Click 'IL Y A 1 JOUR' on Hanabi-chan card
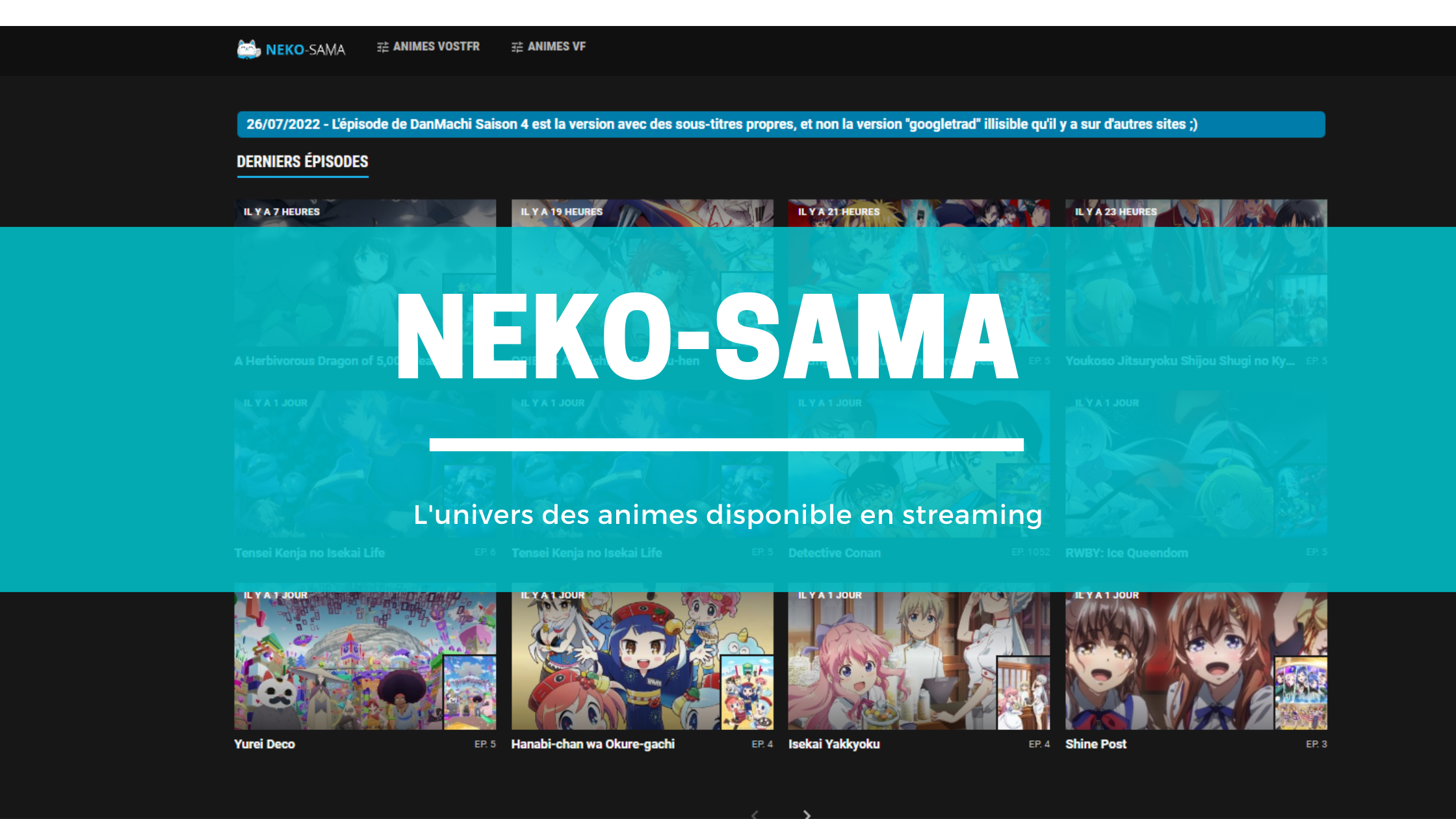The width and height of the screenshot is (1456, 819). pos(552,595)
